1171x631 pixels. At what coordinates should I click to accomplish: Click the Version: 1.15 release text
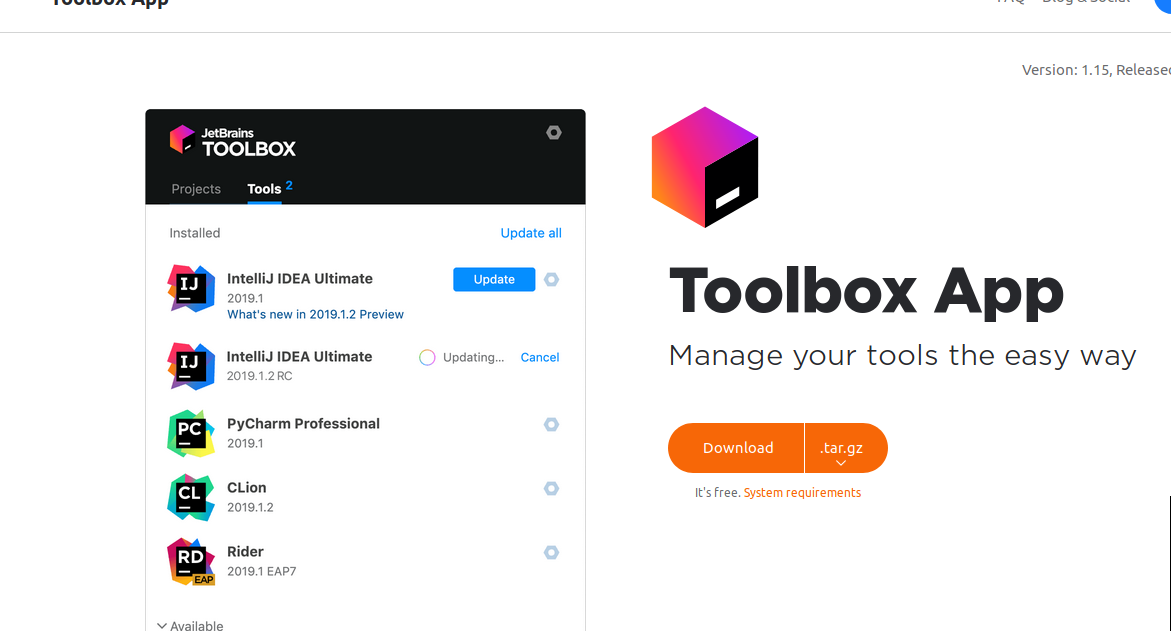pos(1096,70)
